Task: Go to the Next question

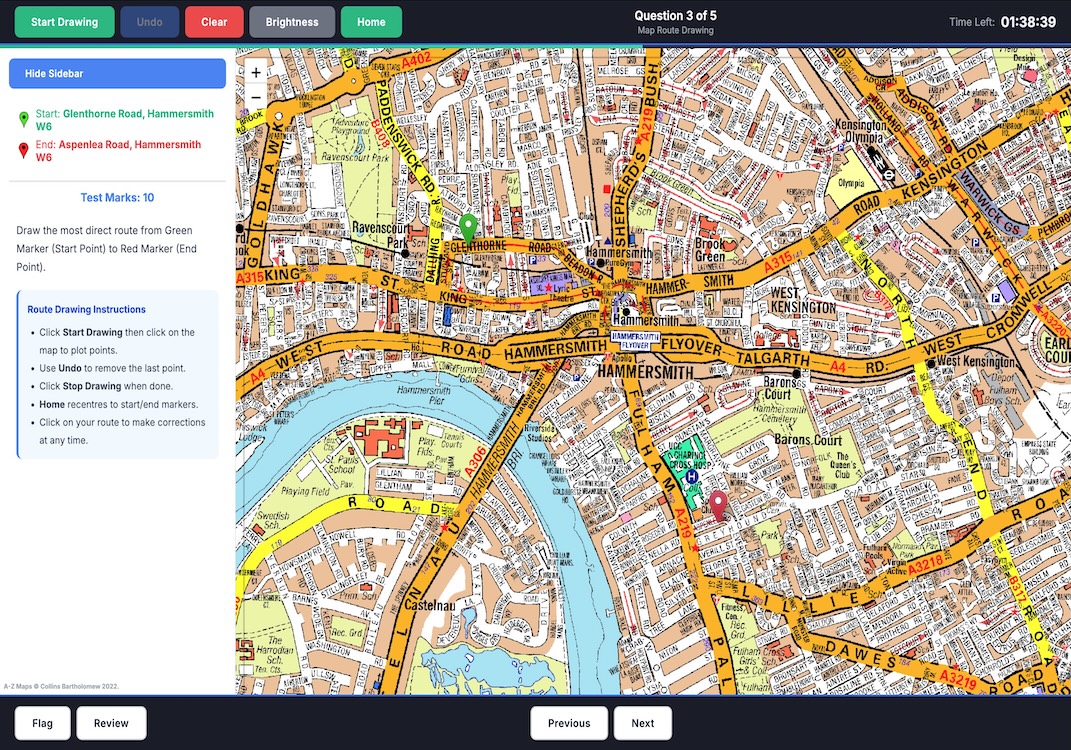Action: coord(643,723)
